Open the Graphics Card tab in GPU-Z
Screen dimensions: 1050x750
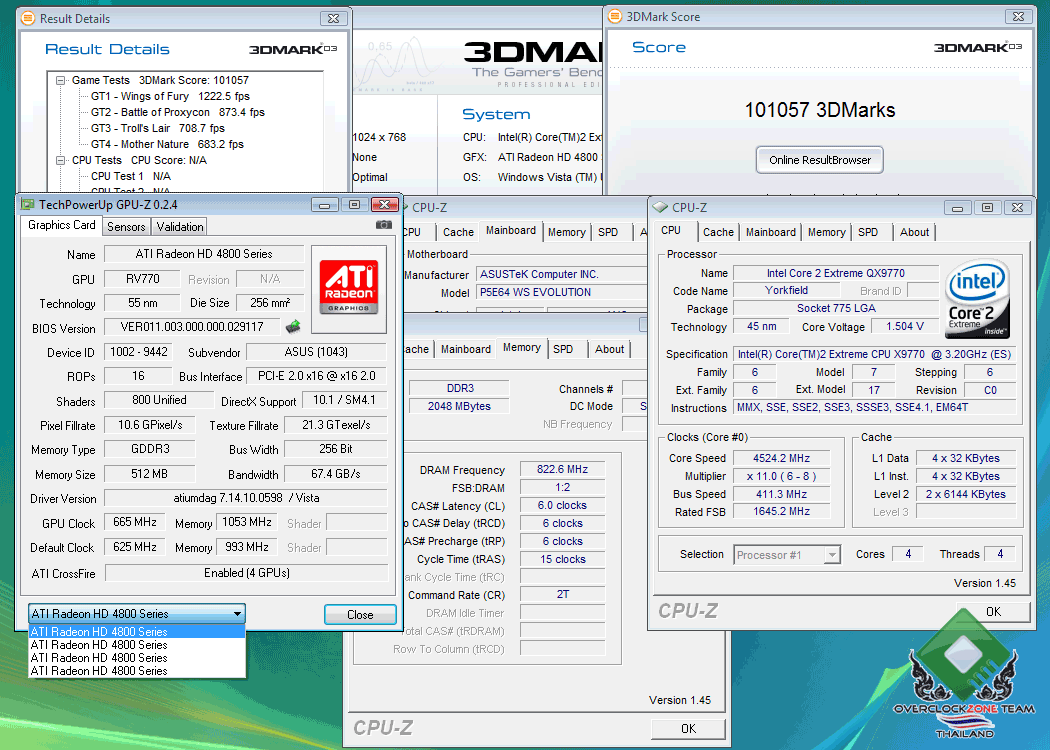pyautogui.click(x=62, y=225)
